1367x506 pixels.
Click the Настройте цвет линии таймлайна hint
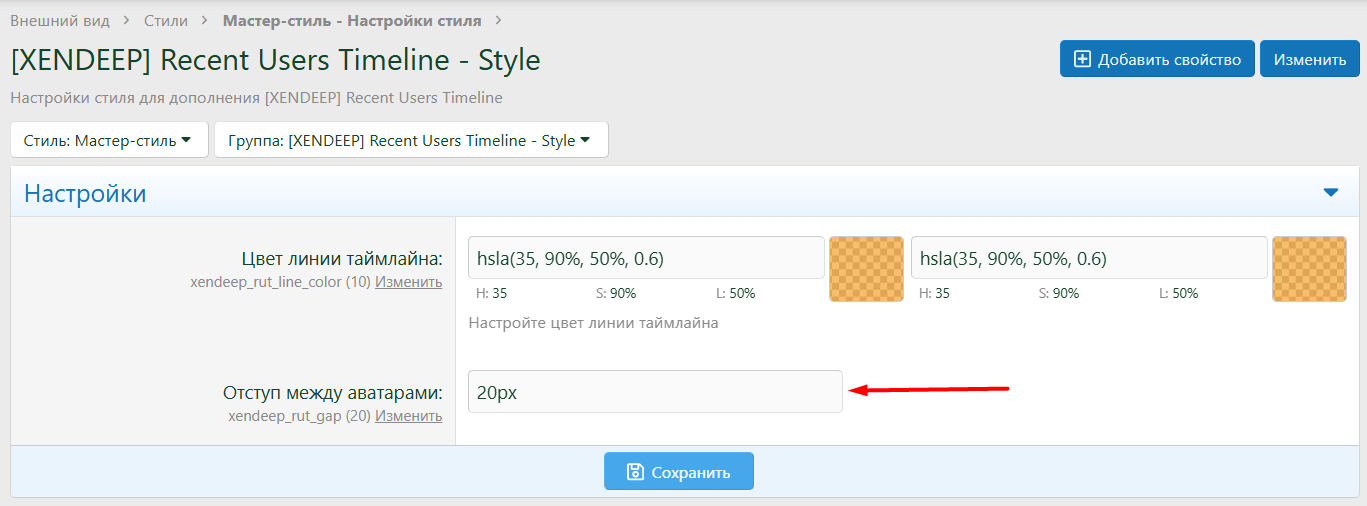pyautogui.click(x=593, y=323)
